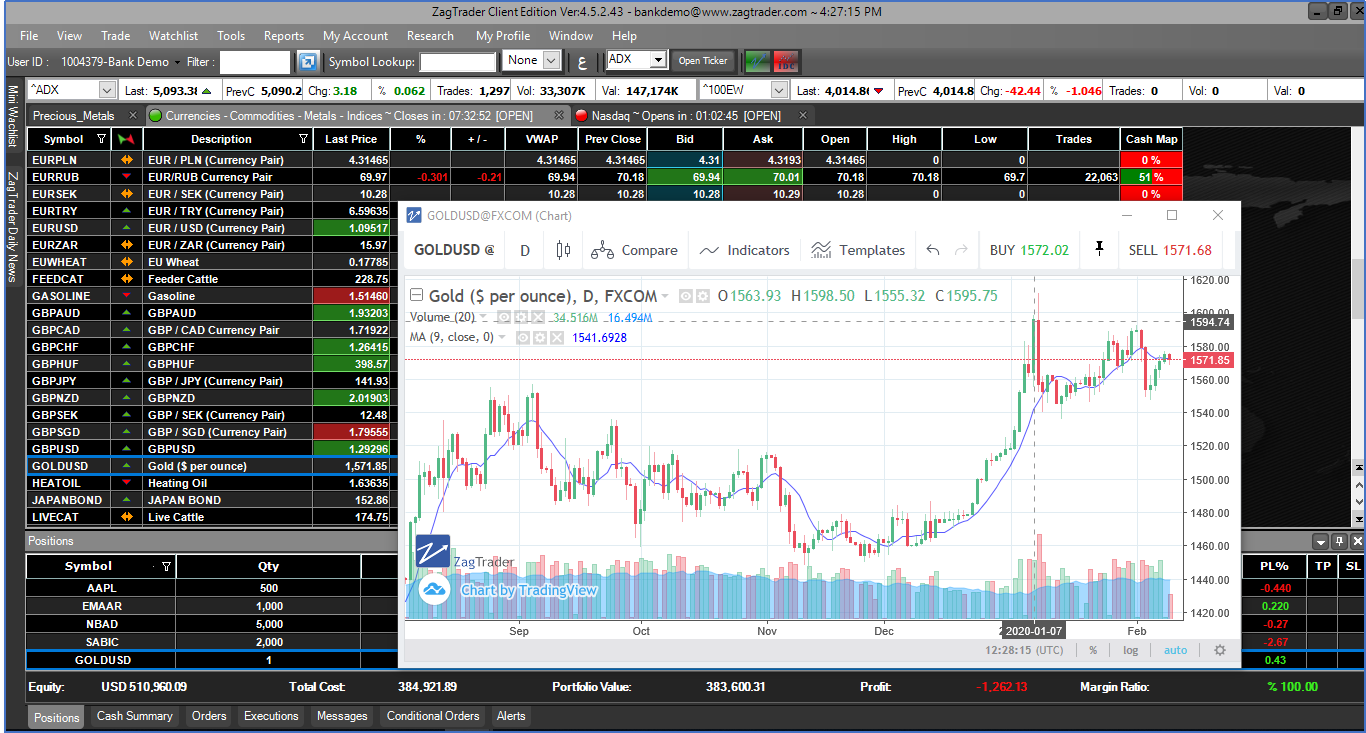Open chart settings gear icon
Viewport: 1366px width, 733px height.
point(1220,650)
